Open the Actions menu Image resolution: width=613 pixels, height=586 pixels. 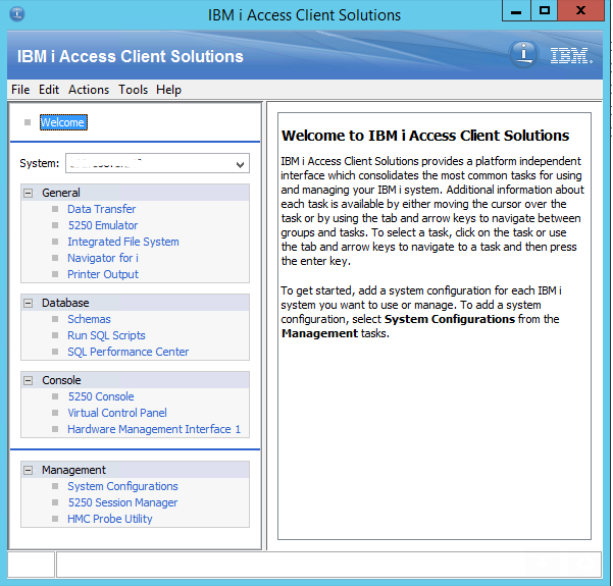click(89, 90)
